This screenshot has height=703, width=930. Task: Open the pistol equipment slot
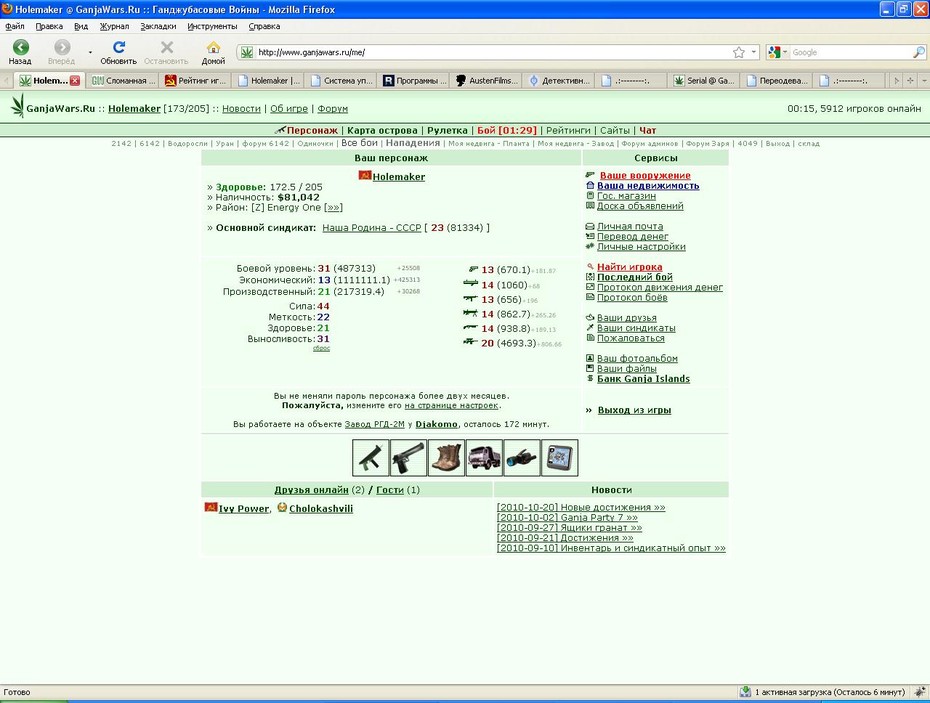pyautogui.click(x=408, y=457)
